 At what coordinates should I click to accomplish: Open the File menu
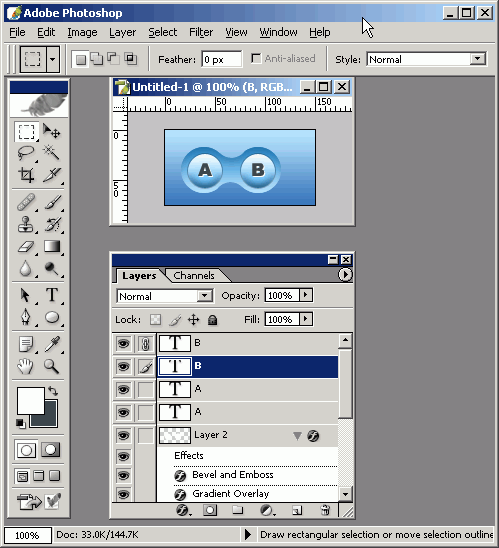tap(17, 32)
